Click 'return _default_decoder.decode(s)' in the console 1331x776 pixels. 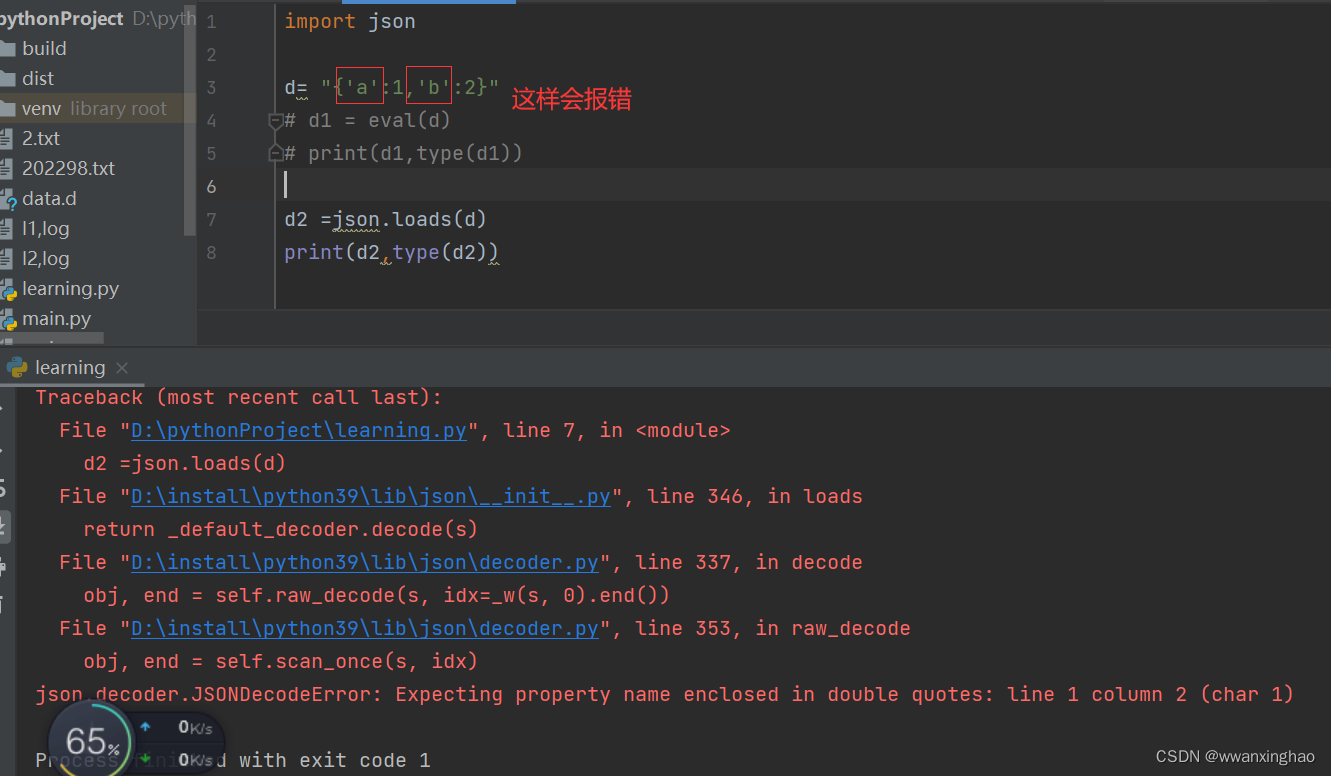[x=281, y=529]
